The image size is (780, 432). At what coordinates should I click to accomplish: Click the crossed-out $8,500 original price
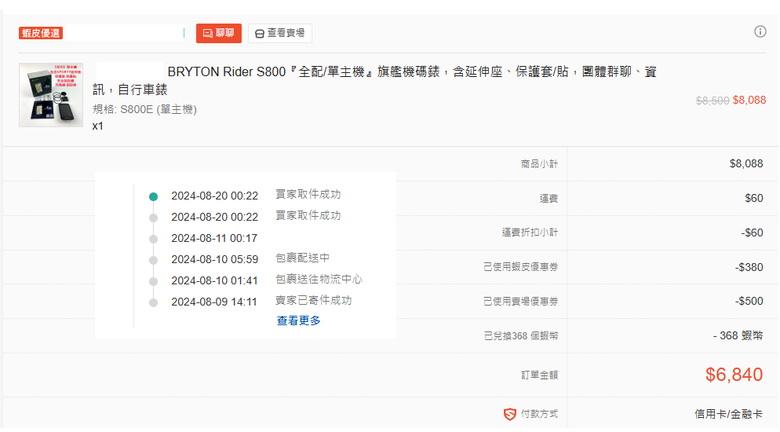click(712, 101)
